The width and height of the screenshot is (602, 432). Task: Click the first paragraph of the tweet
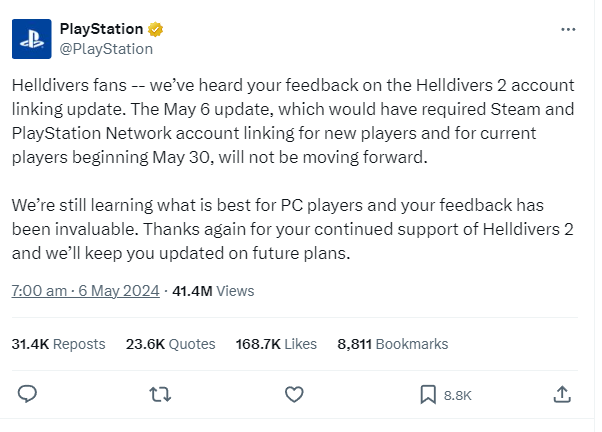point(293,121)
